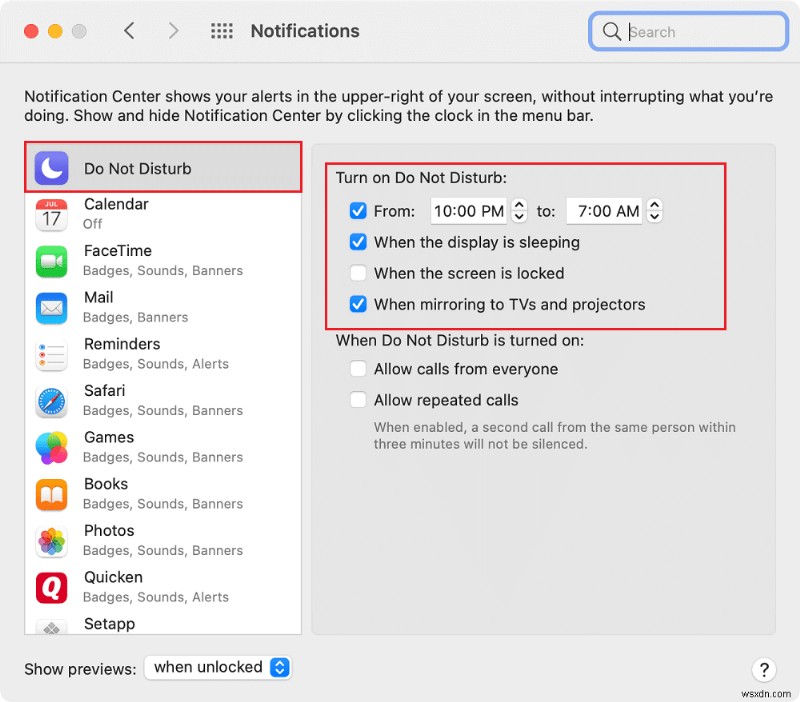Minimize window with yellow button
The height and width of the screenshot is (702, 800).
(55, 31)
